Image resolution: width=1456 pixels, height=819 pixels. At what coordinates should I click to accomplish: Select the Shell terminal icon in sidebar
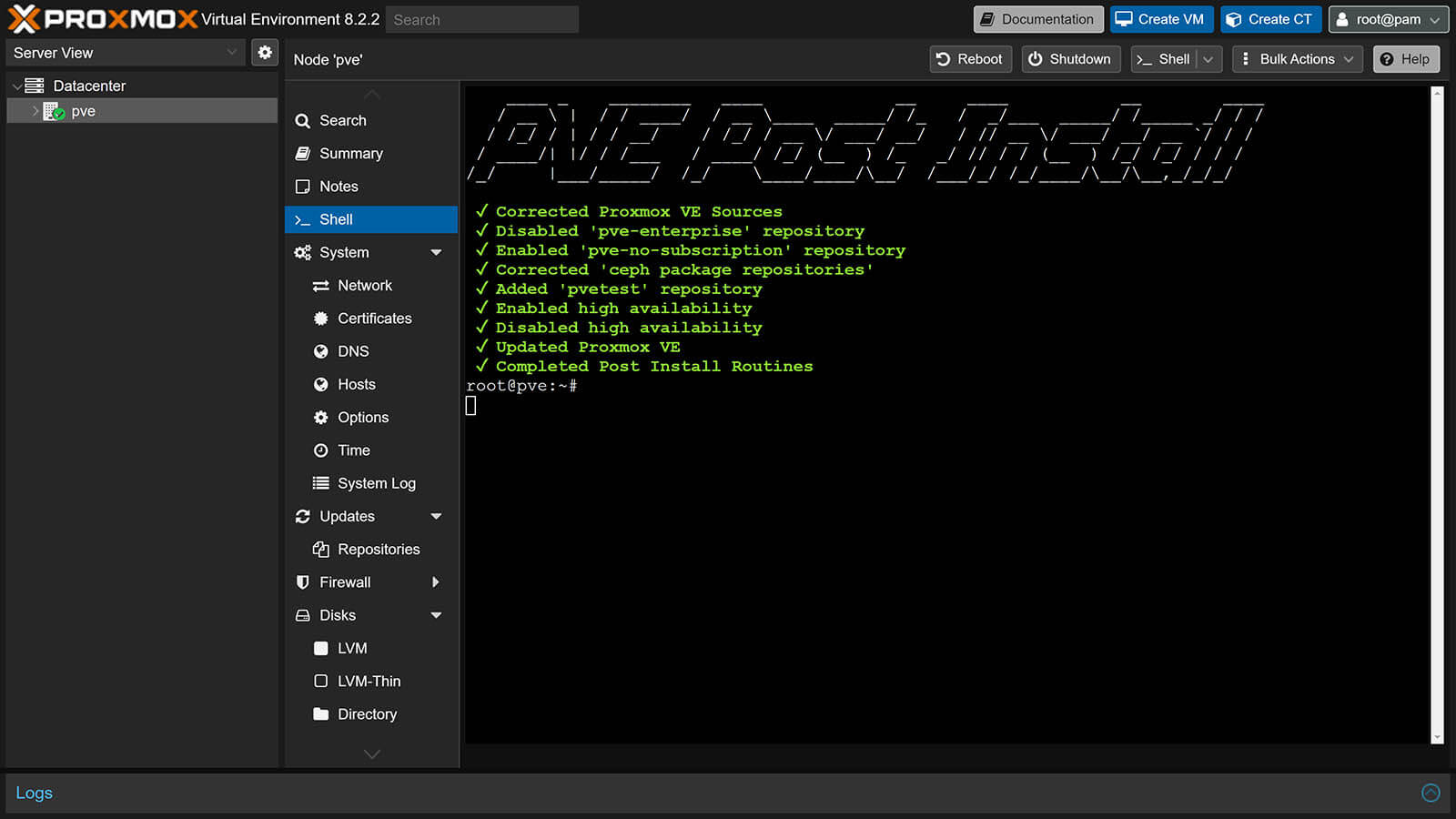coord(302,219)
